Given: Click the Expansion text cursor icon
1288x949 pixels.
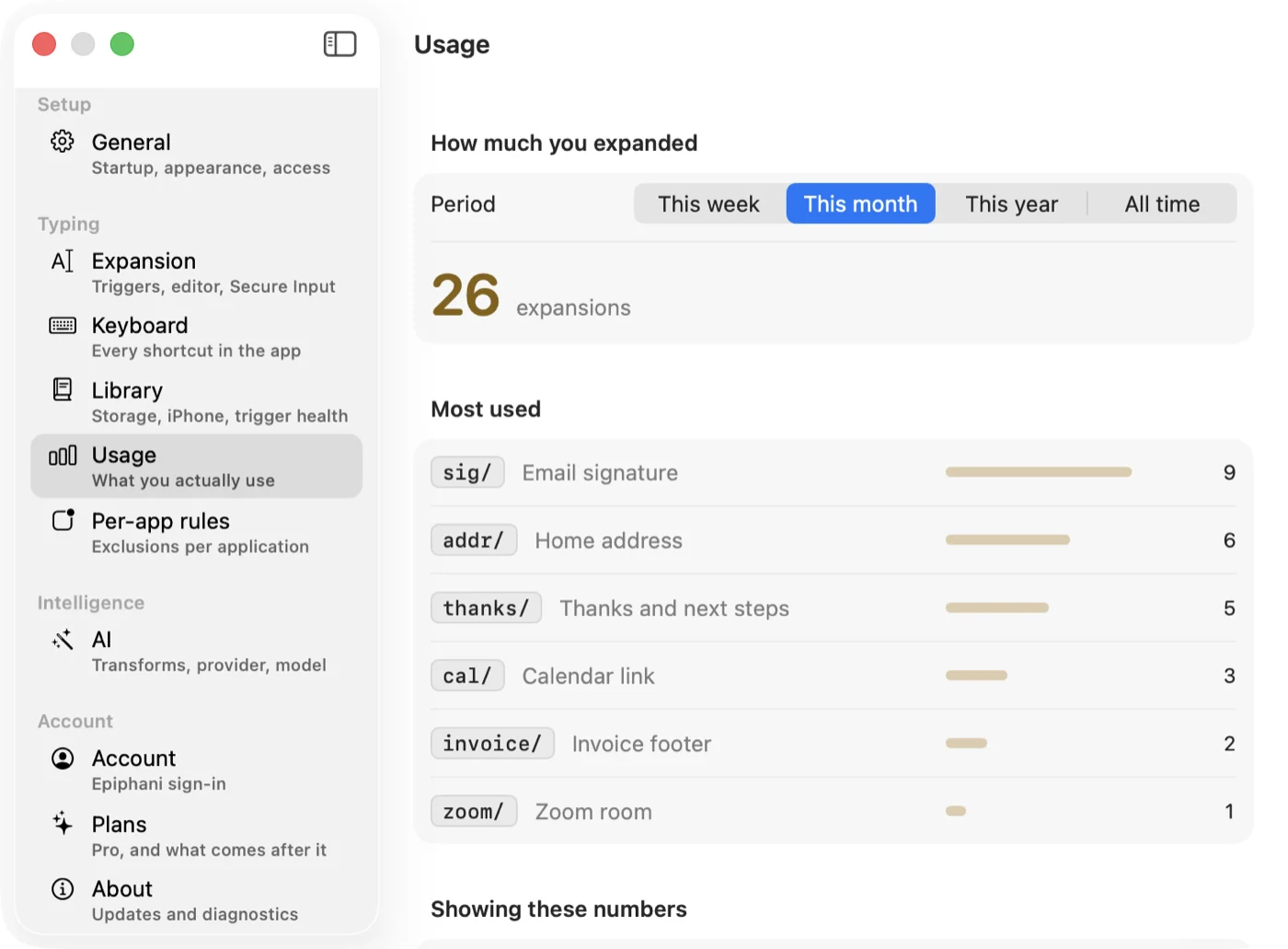Looking at the screenshot, I should 63,261.
